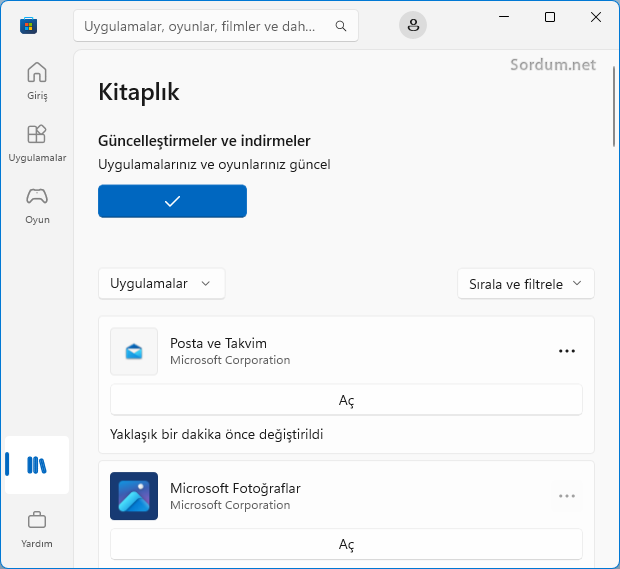Select the Kitaplık library icon in sidebar

pyautogui.click(x=37, y=465)
